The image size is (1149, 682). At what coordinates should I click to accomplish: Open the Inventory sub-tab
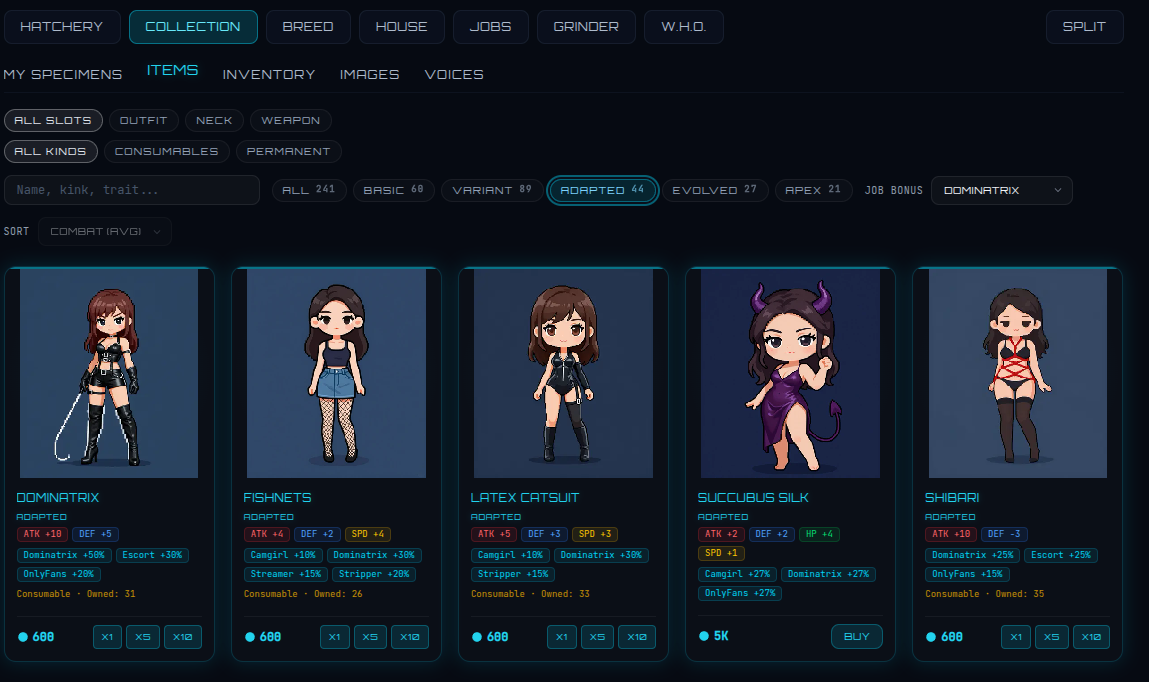(x=269, y=74)
